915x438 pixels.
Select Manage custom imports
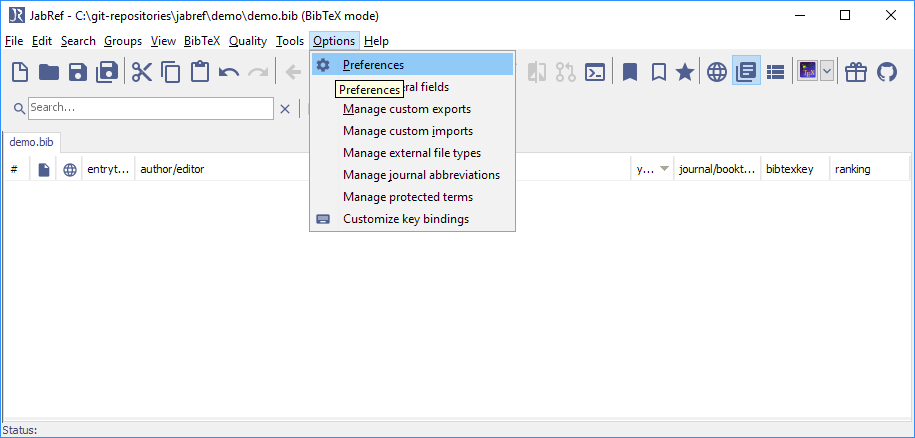pos(412,131)
